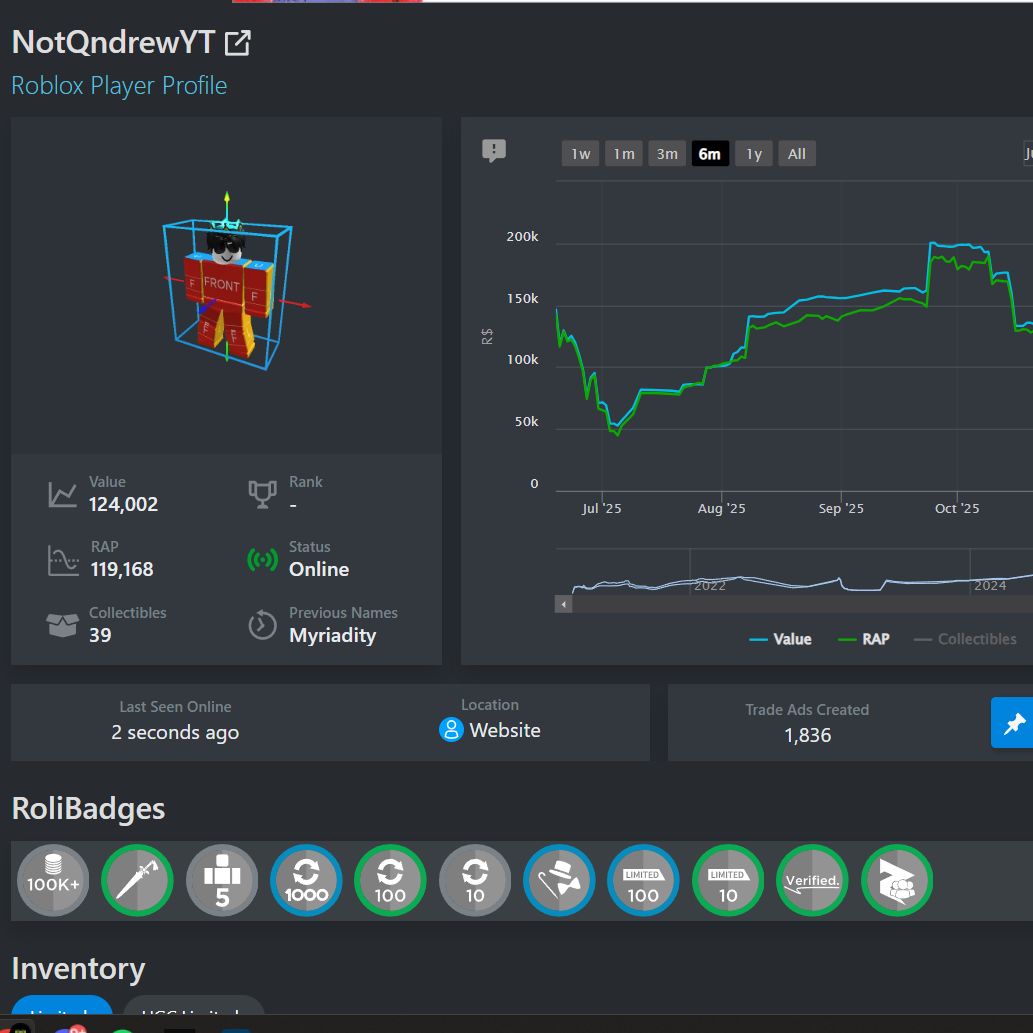This screenshot has height=1033, width=1033.
Task: Click the Roblox Player Profile link
Action: 119,86
